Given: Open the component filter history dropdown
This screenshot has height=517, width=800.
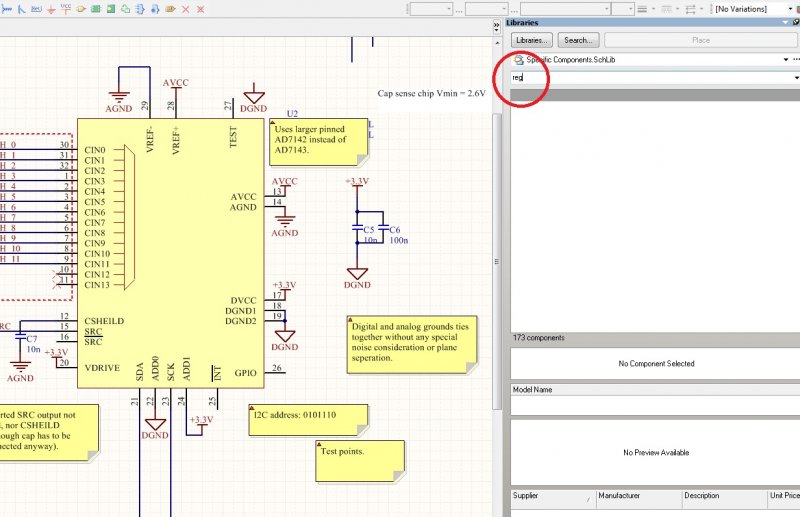Looking at the screenshot, I should pyautogui.click(x=795, y=77).
